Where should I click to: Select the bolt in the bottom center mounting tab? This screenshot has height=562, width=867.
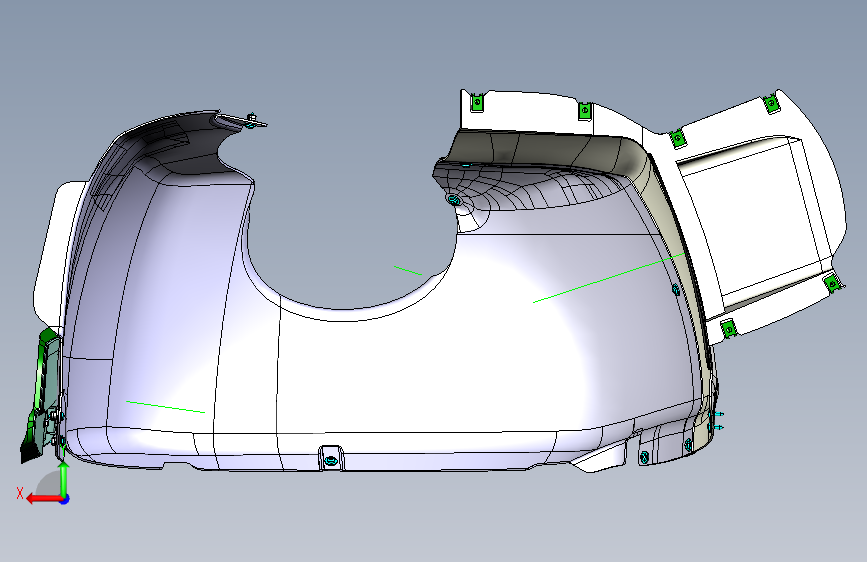330,460
